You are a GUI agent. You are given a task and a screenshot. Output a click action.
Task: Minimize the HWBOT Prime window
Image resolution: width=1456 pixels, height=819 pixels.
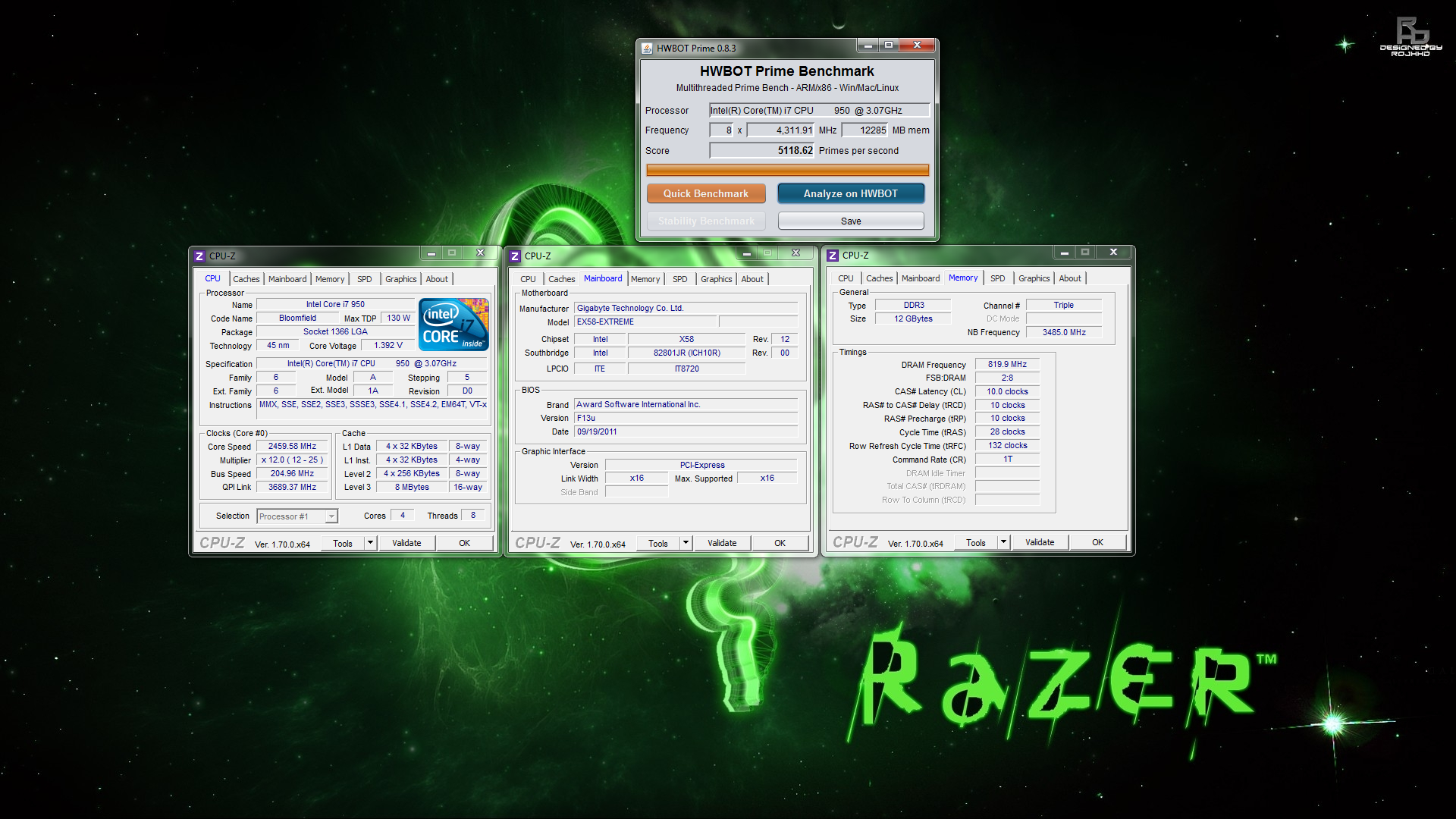coord(868,45)
